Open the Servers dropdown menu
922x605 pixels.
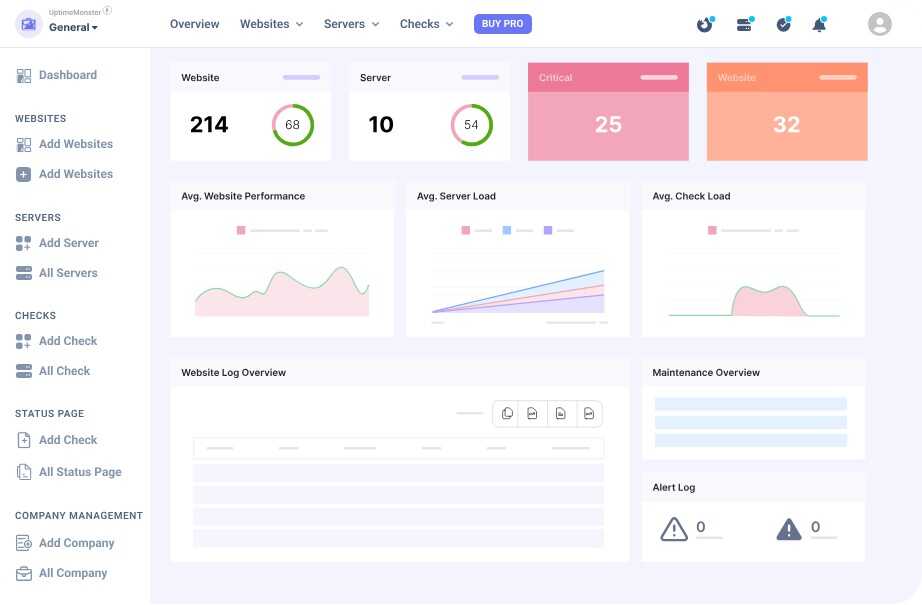(x=350, y=23)
